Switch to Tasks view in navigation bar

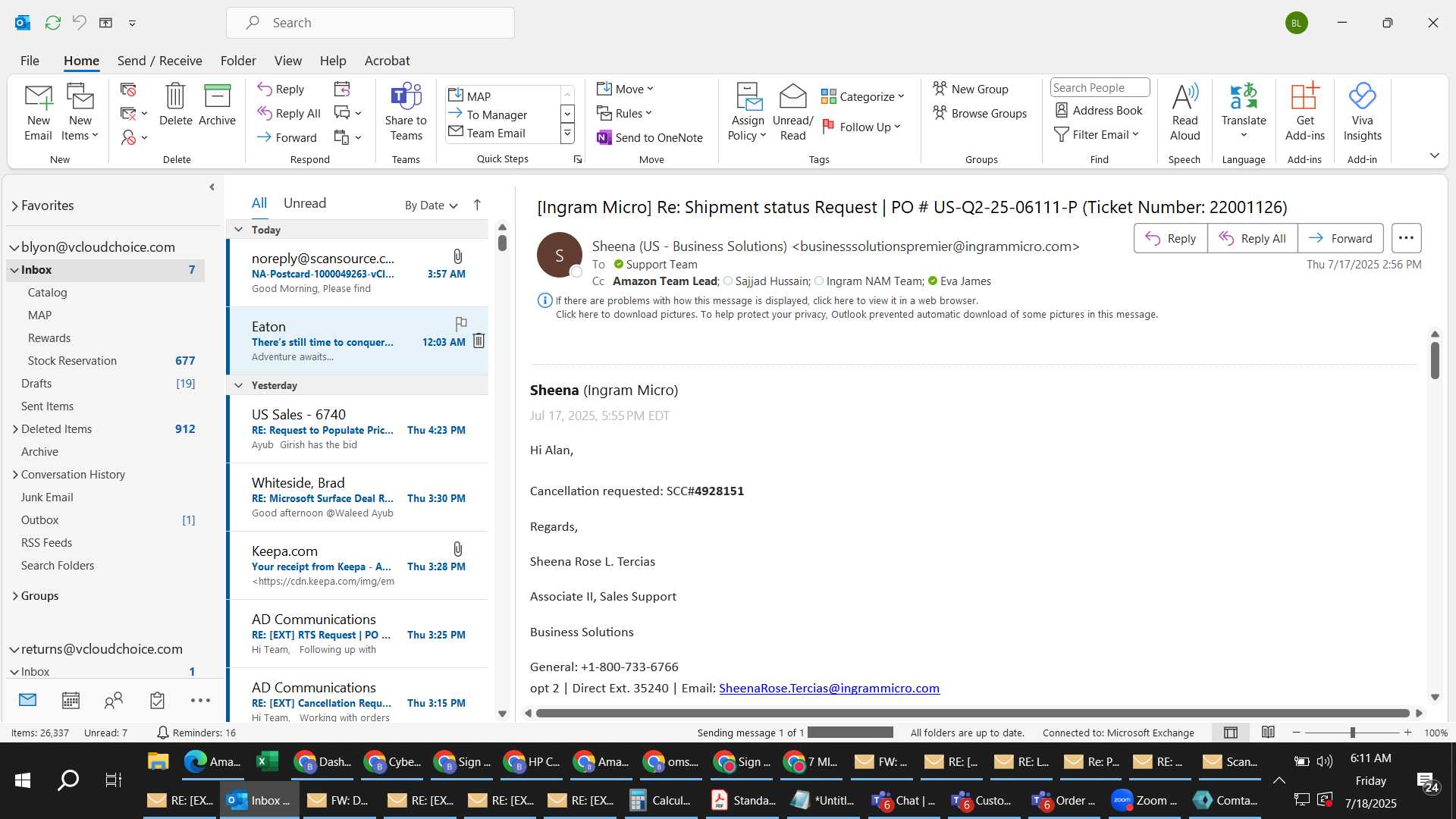[157, 701]
